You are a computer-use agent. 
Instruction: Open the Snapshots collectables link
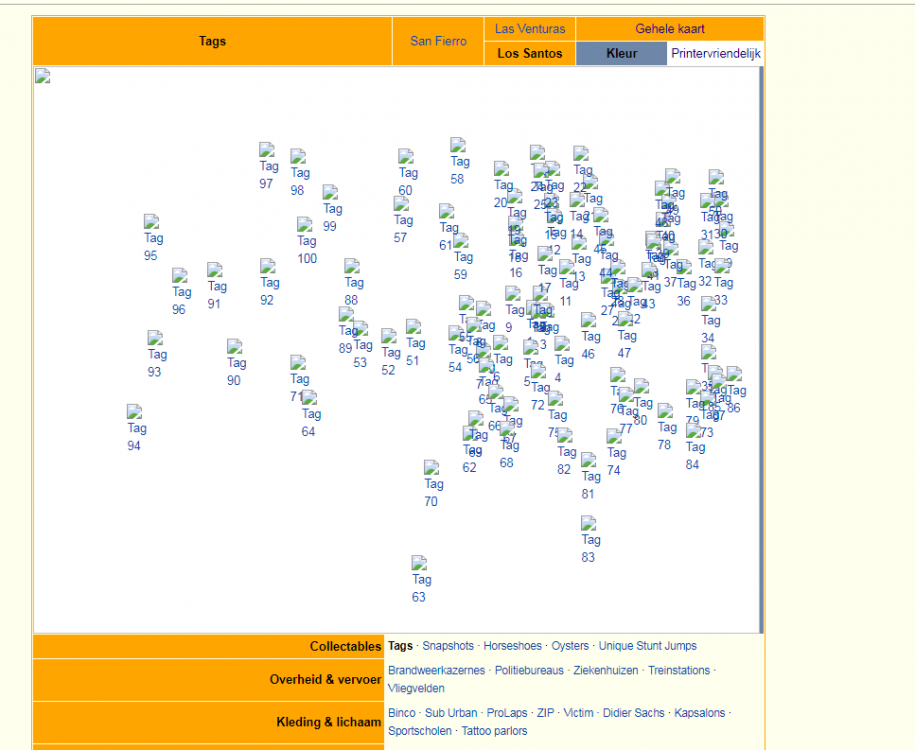point(448,646)
